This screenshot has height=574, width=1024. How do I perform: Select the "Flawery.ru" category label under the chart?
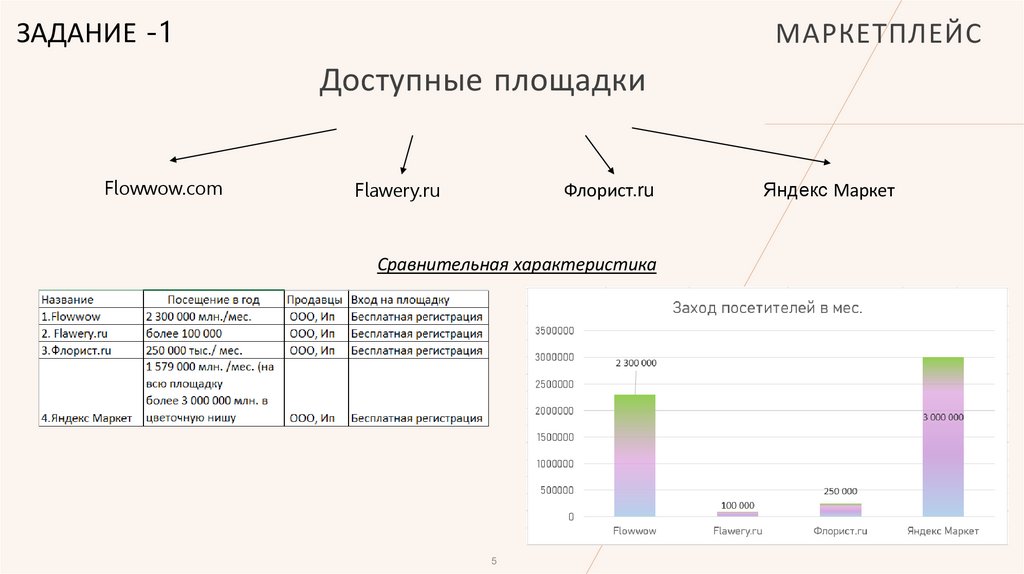point(737,531)
